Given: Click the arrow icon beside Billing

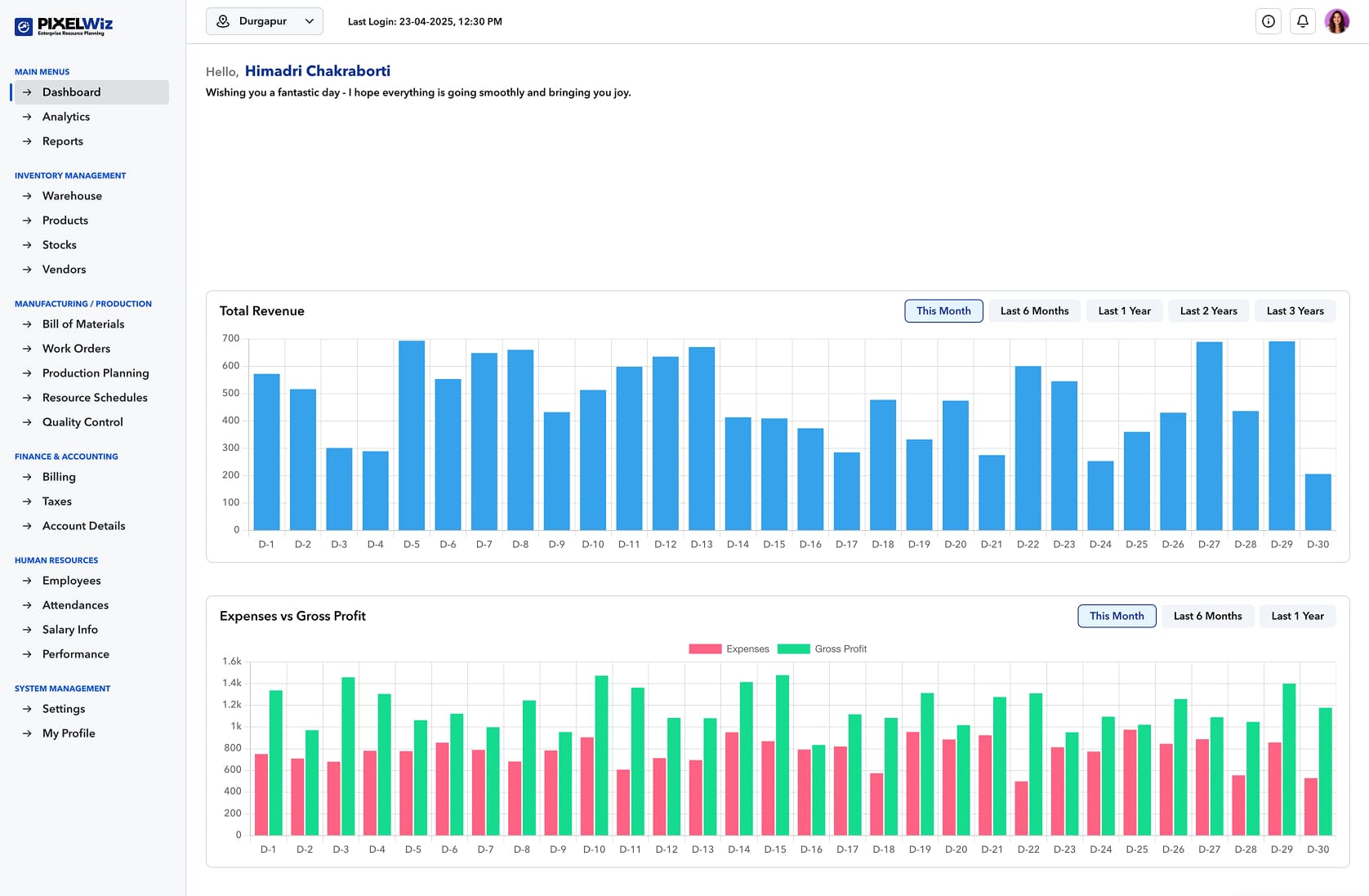Looking at the screenshot, I should click(27, 477).
